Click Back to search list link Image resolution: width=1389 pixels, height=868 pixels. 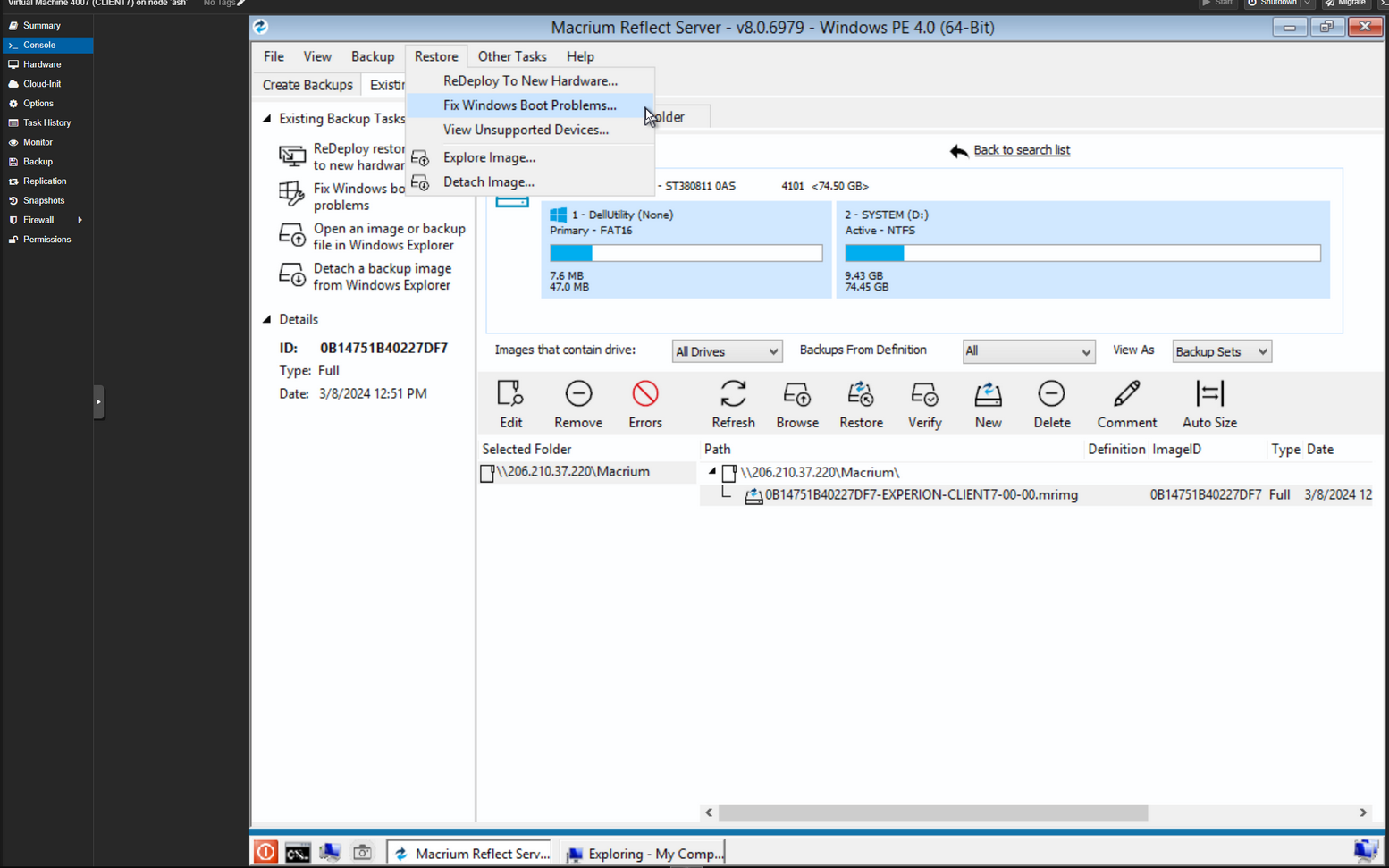1022,150
